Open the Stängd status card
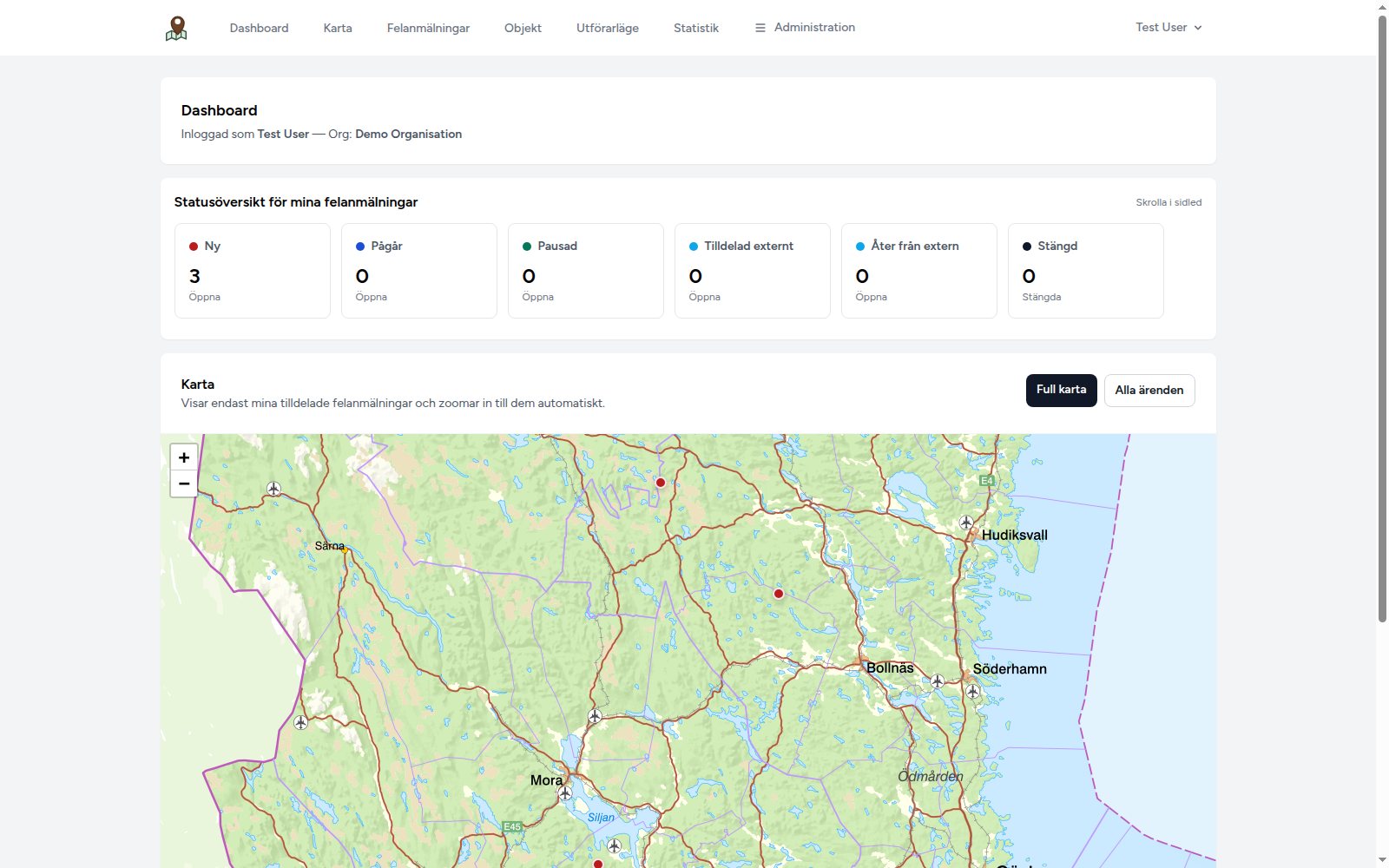 click(x=1086, y=271)
